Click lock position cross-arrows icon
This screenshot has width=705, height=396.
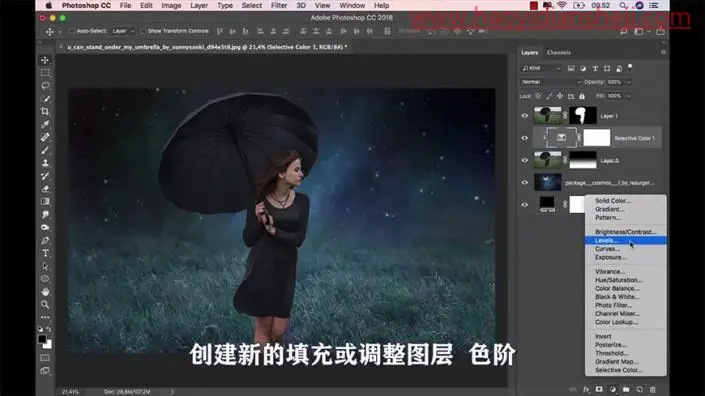pos(560,96)
